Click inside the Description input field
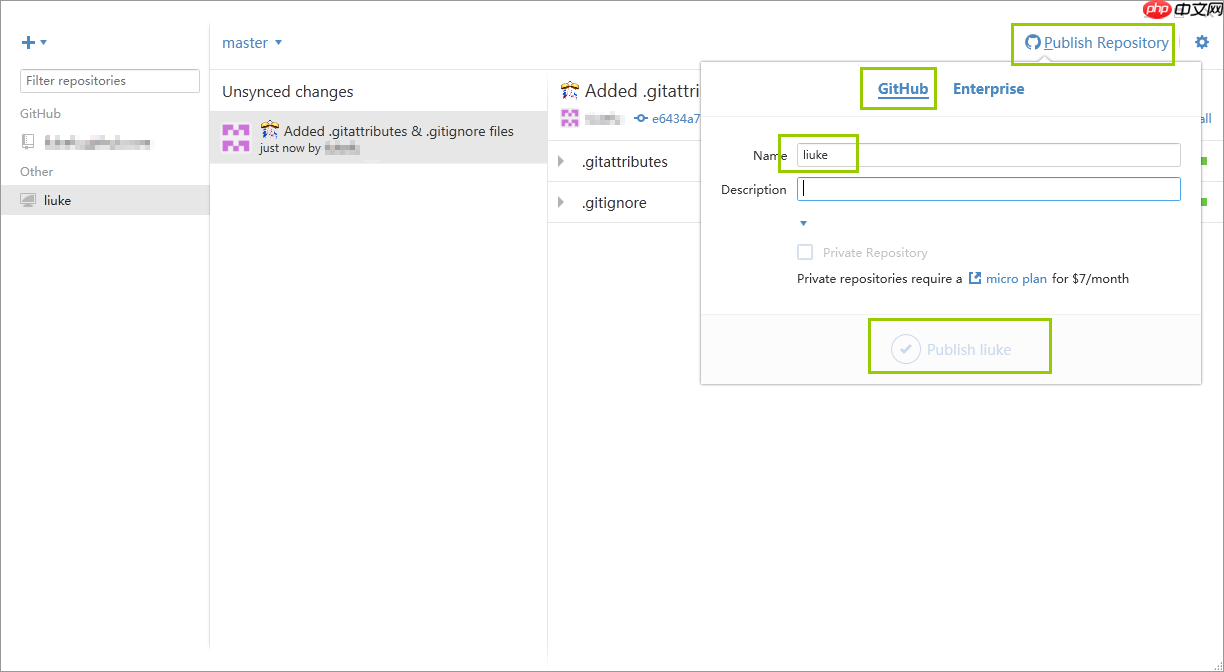The width and height of the screenshot is (1224, 672). tap(988, 188)
